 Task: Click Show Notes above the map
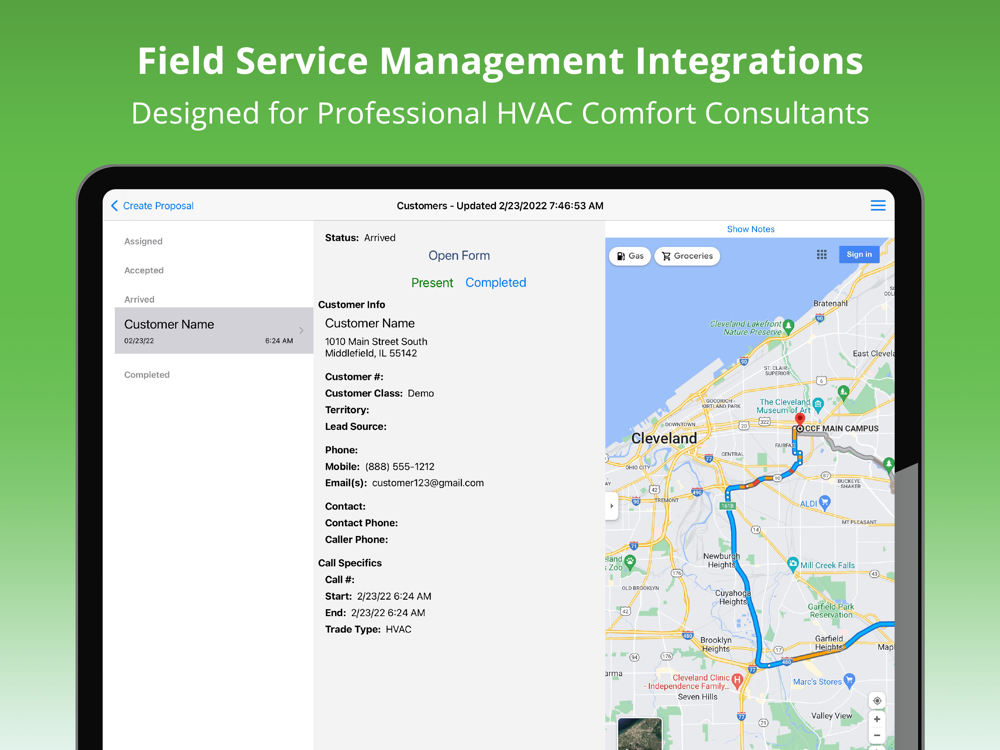pyautogui.click(x=751, y=229)
